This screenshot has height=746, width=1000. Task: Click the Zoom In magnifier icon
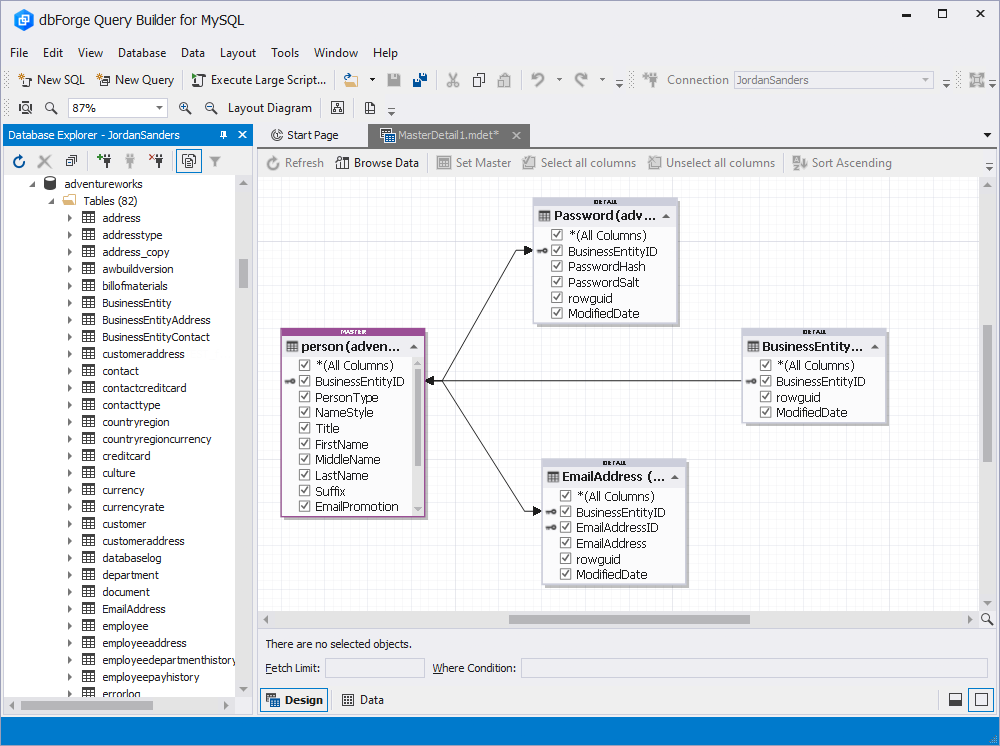185,108
